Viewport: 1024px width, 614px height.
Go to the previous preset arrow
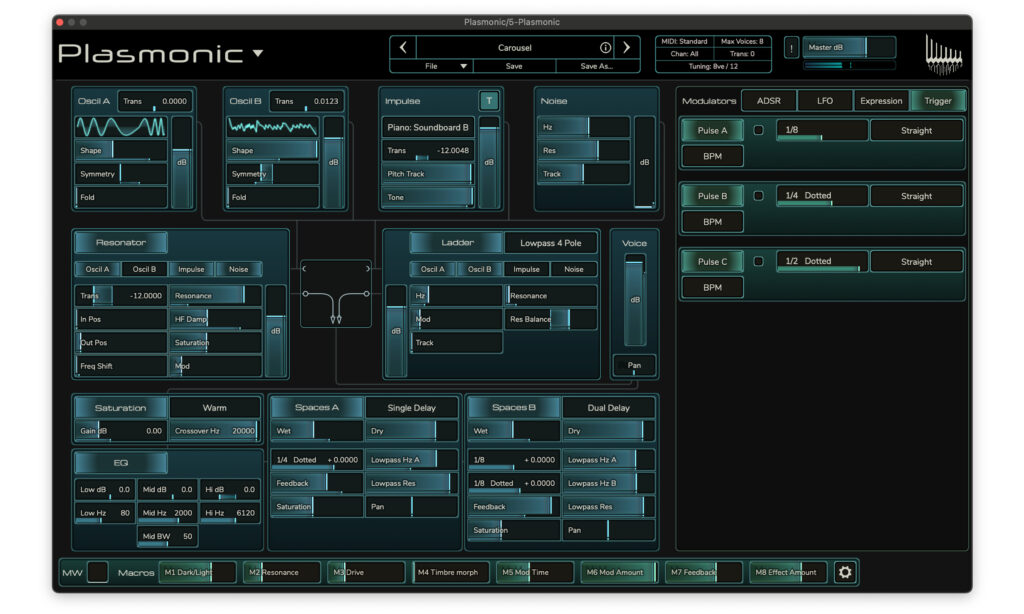[402, 47]
